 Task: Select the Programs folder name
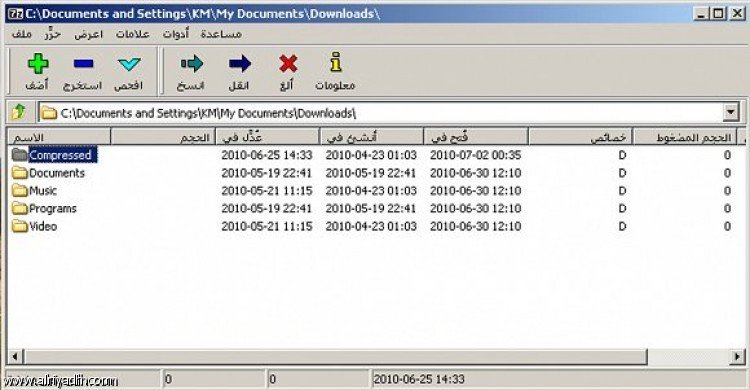click(x=53, y=209)
